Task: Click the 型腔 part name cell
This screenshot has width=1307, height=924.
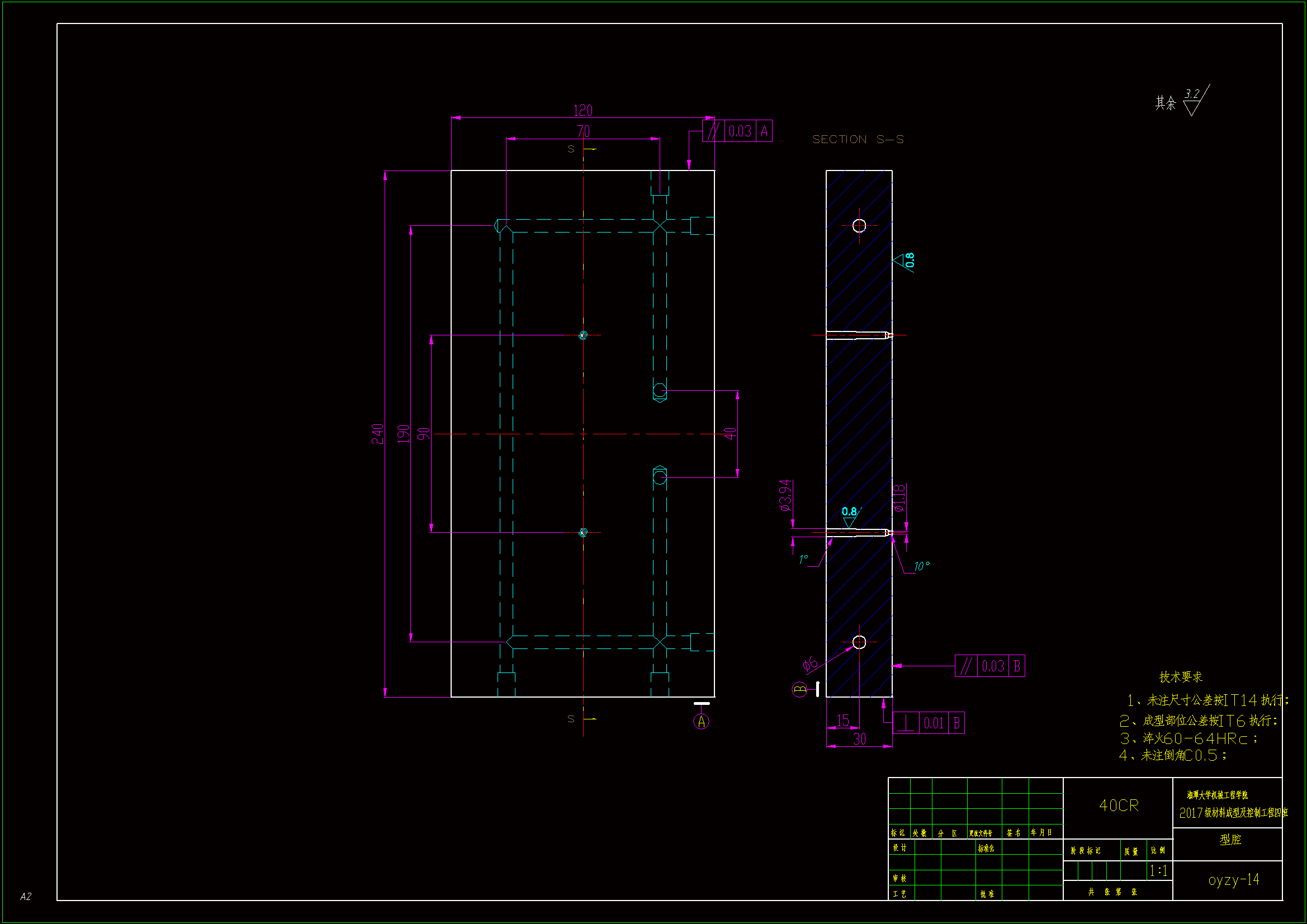Action: coord(1230,840)
